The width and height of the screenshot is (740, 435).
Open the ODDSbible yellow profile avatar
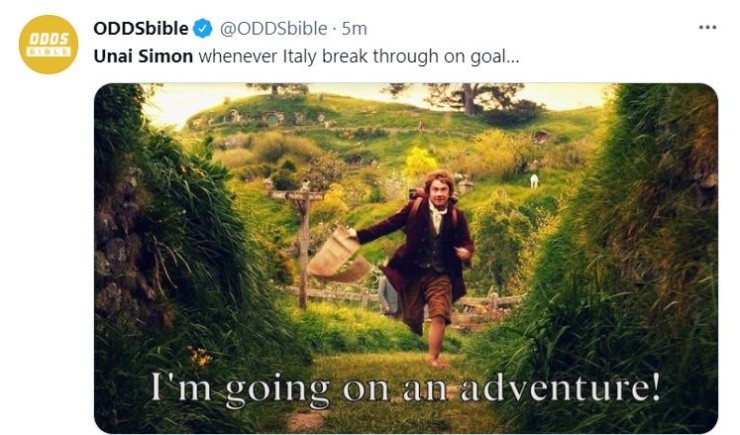point(49,44)
